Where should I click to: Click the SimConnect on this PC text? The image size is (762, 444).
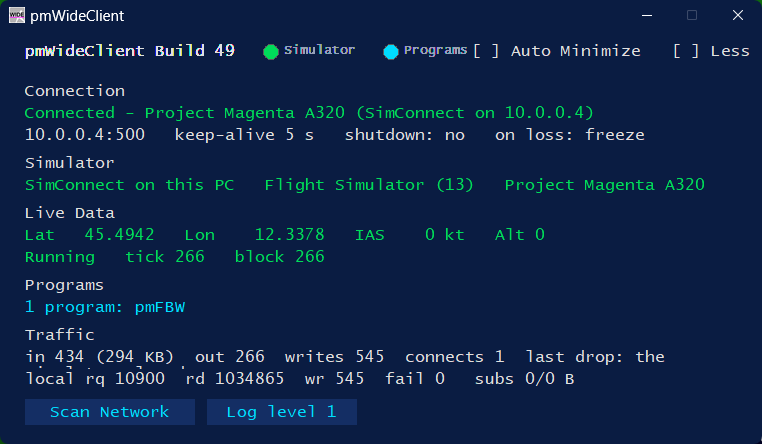129,185
